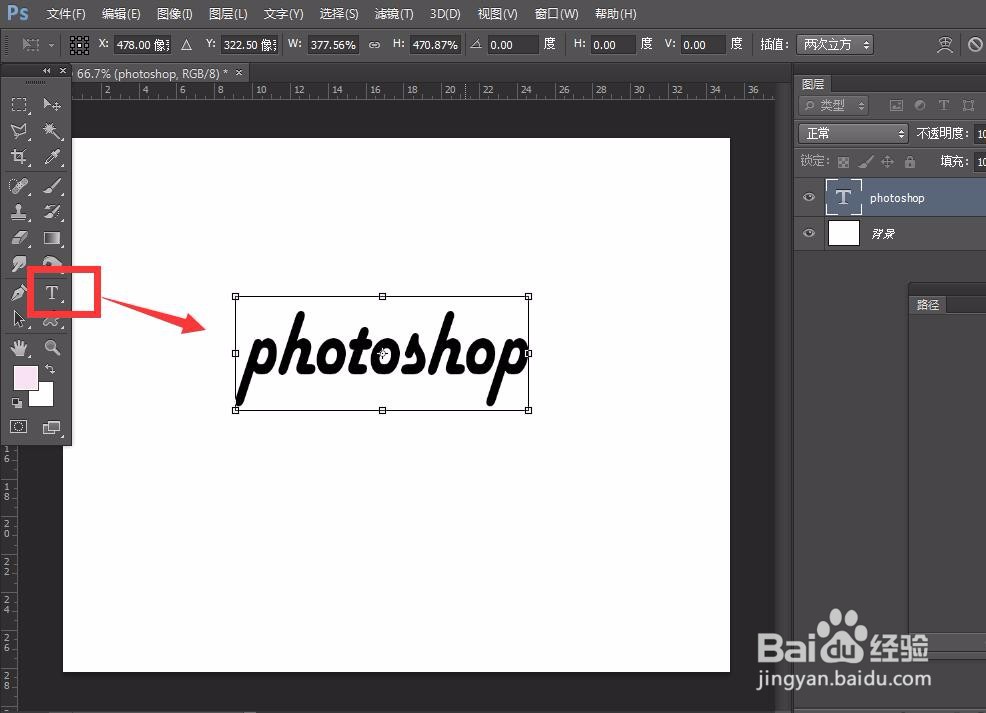Open the 3D(D) menu
The image size is (986, 713).
445,13
